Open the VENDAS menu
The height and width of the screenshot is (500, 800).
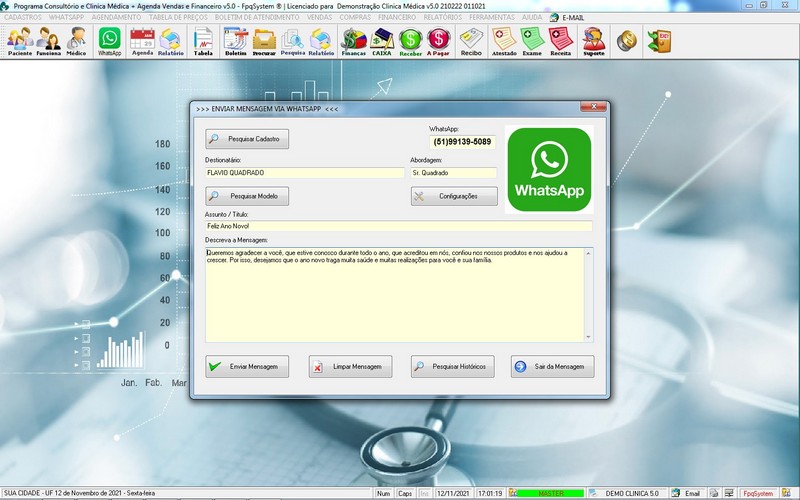click(x=319, y=17)
